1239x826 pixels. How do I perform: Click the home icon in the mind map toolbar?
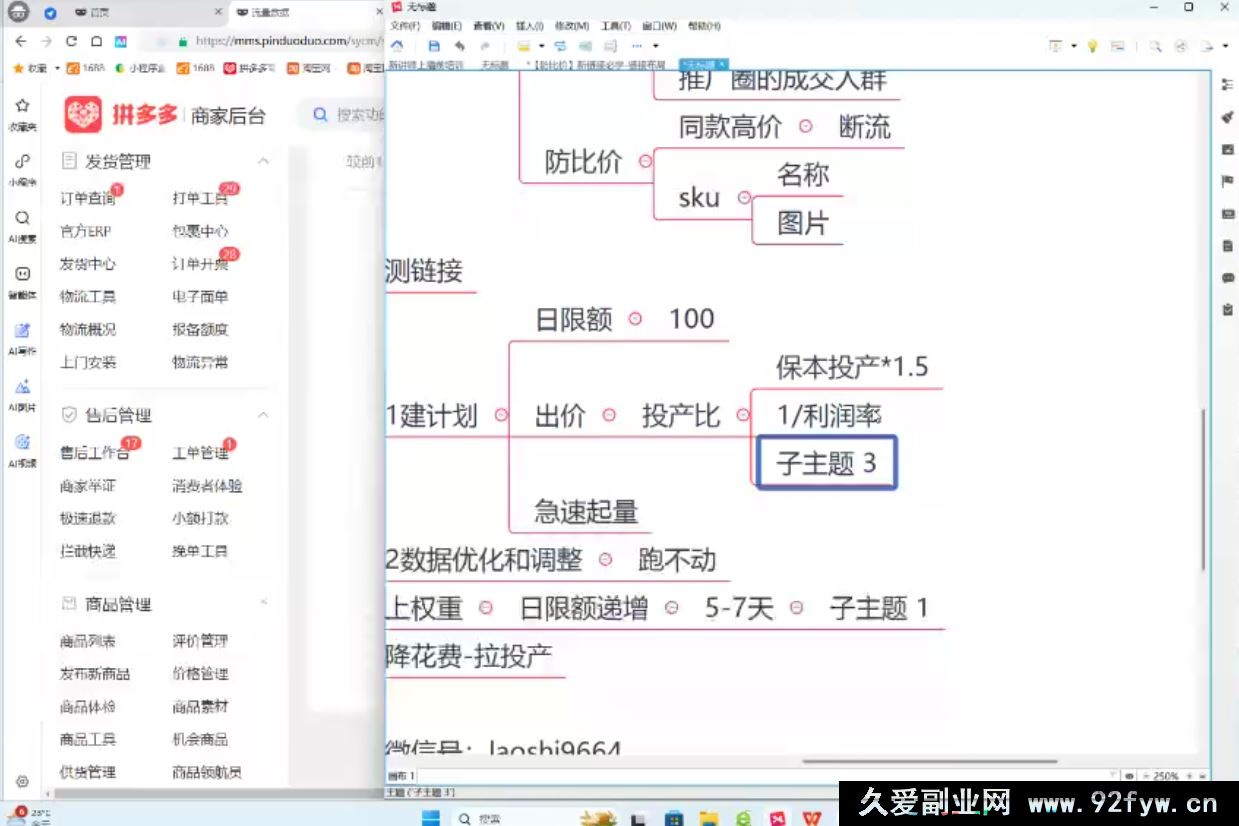[x=397, y=46]
